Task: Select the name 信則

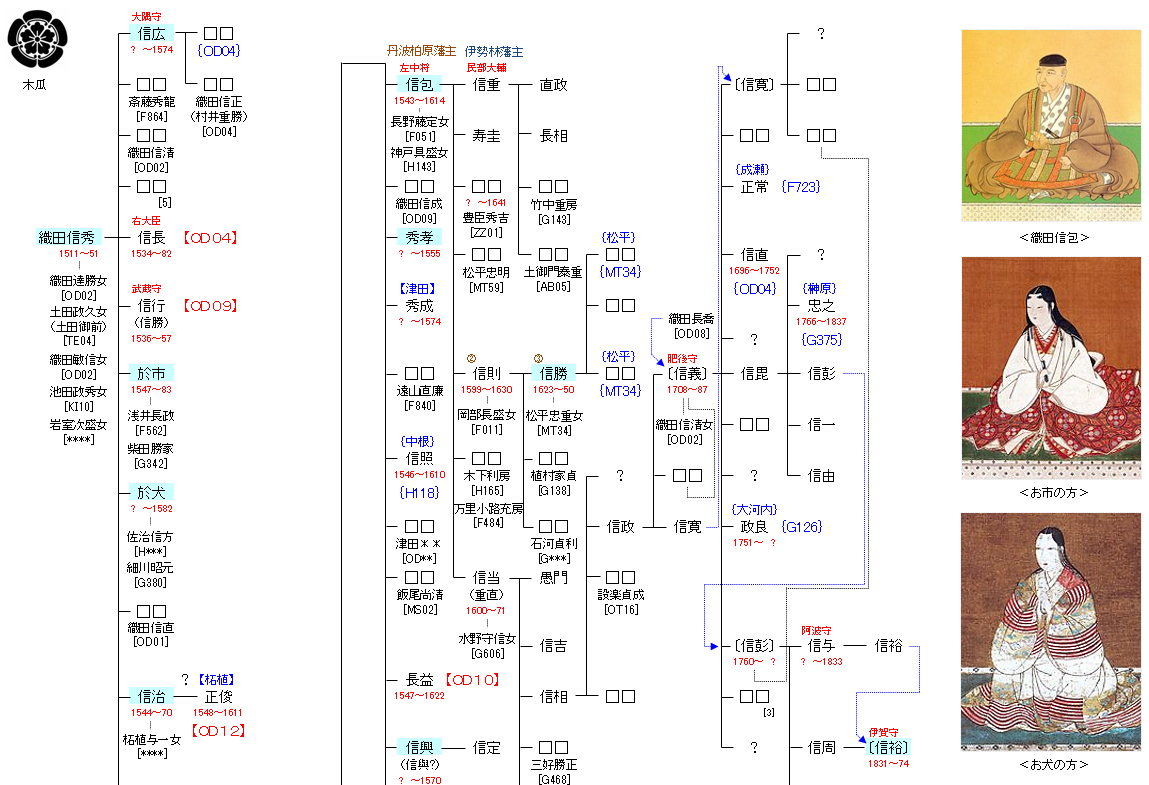Action: click(487, 374)
